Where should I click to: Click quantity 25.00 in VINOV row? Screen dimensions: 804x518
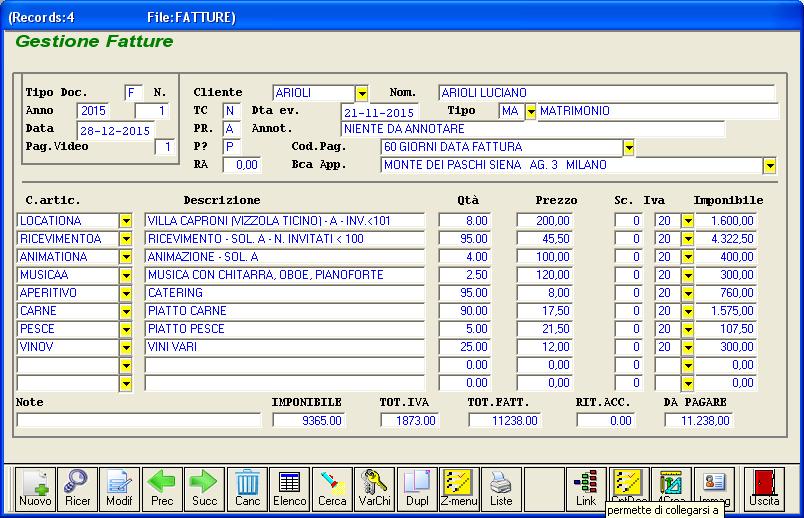(465, 347)
